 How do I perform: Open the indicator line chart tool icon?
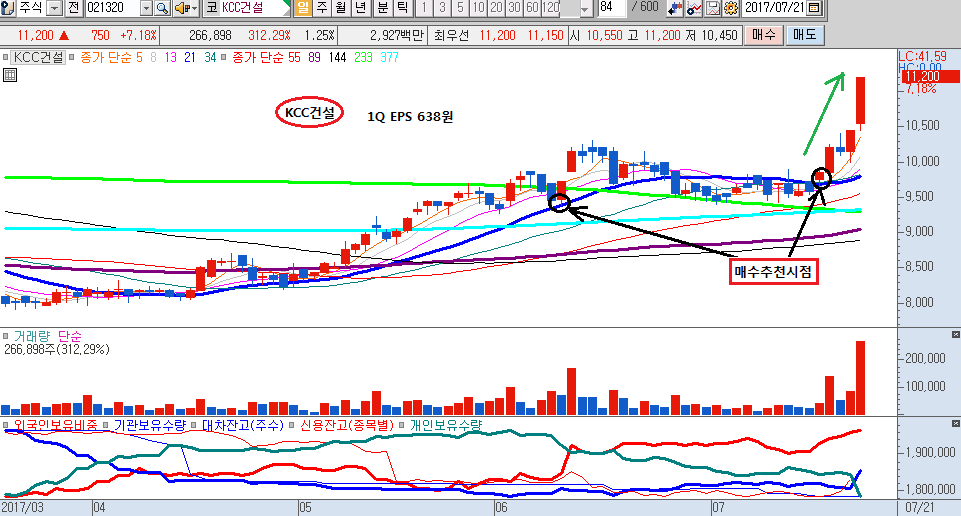[x=694, y=8]
